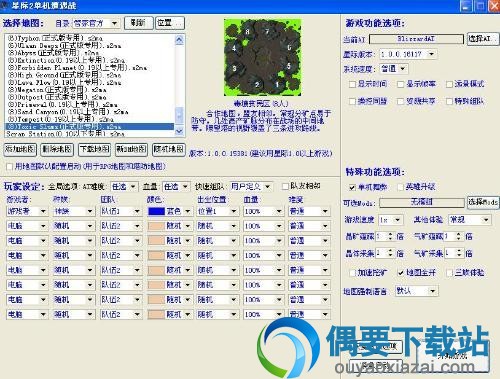500x379 pixels.
Task: Select Lava Flow map in the list
Action: (x=90, y=82)
